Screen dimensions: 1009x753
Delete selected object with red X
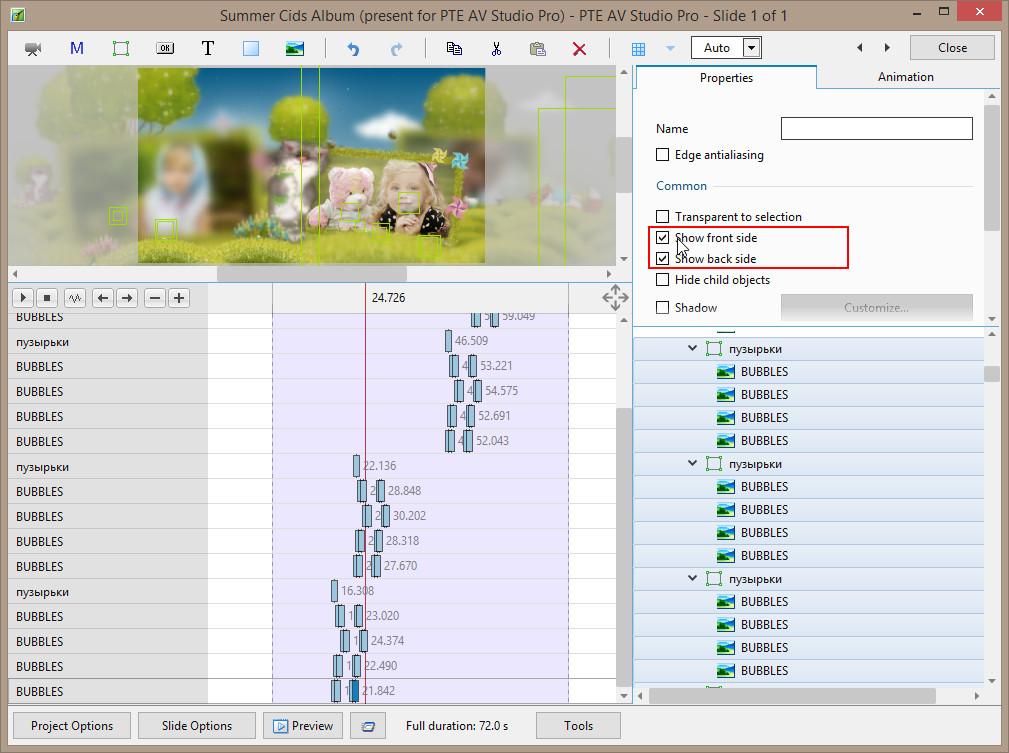[579, 48]
